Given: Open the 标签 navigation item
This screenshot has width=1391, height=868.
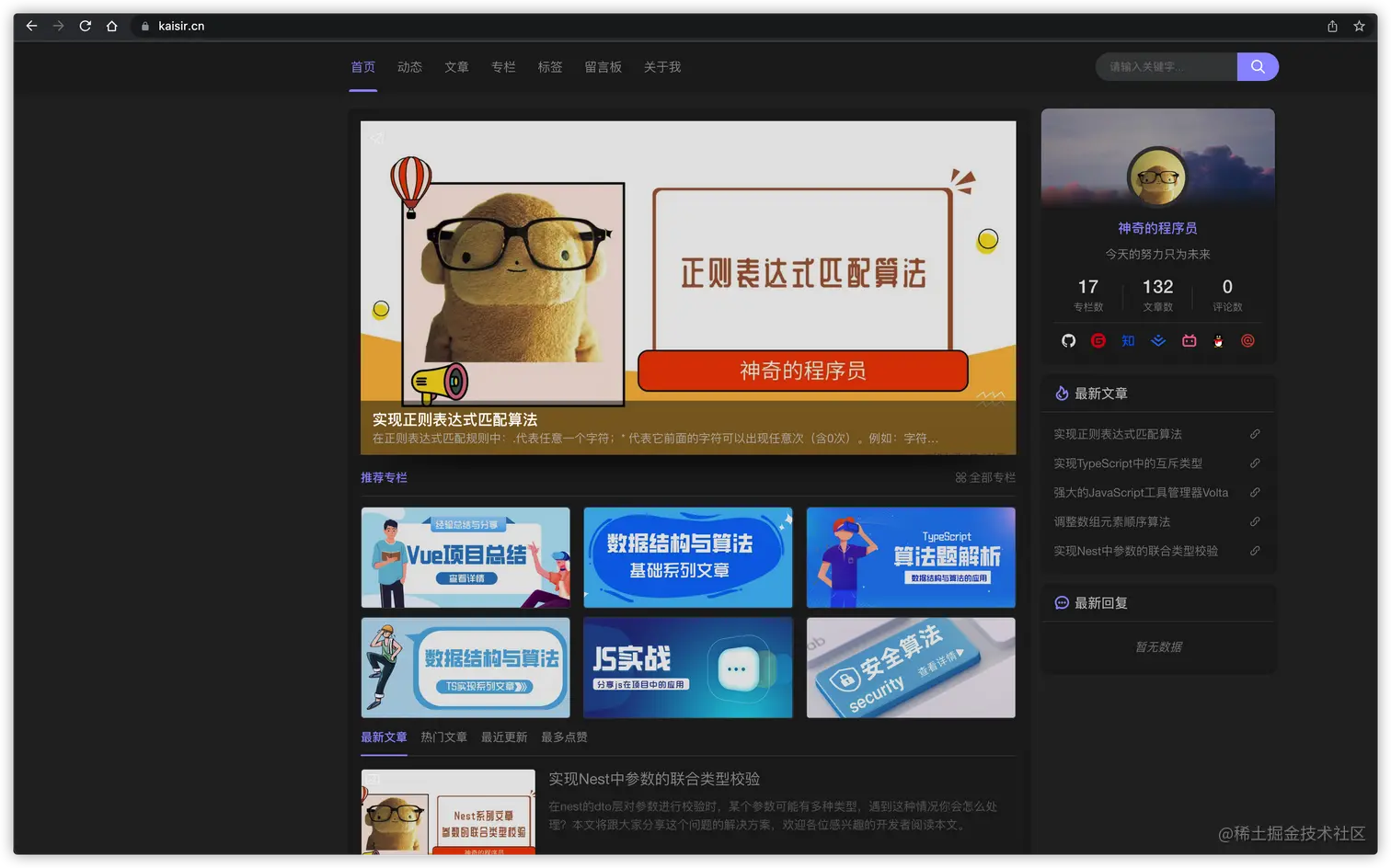Looking at the screenshot, I should [550, 67].
